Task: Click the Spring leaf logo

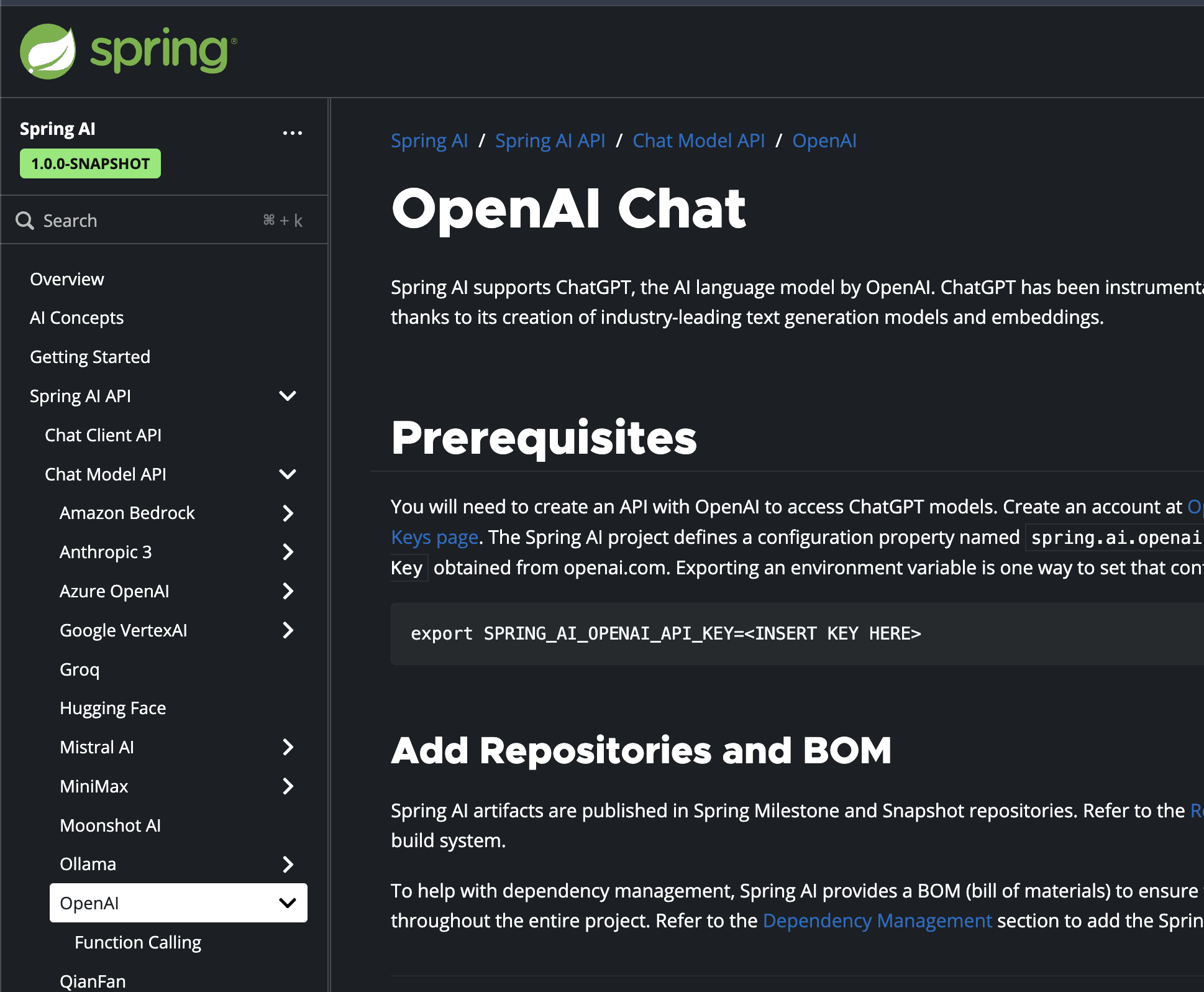Action: click(48, 52)
